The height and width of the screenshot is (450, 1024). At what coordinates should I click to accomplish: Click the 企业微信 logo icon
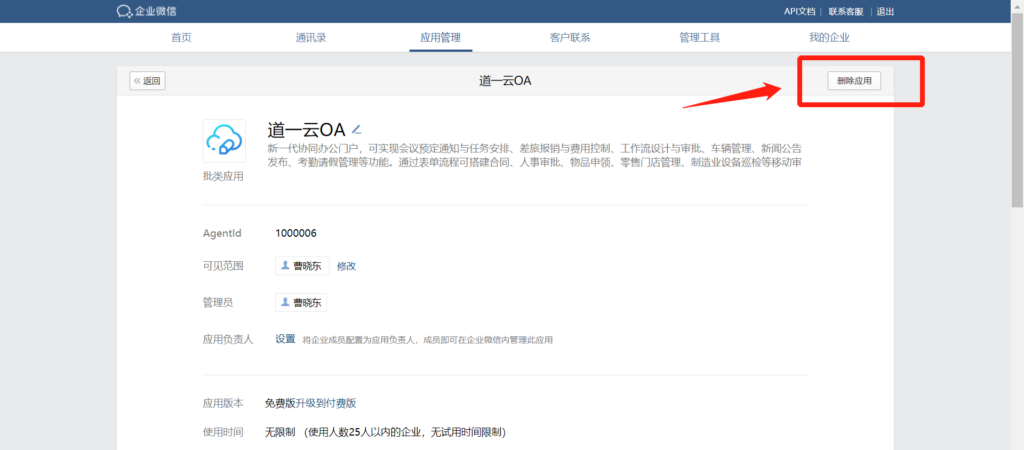pos(125,11)
